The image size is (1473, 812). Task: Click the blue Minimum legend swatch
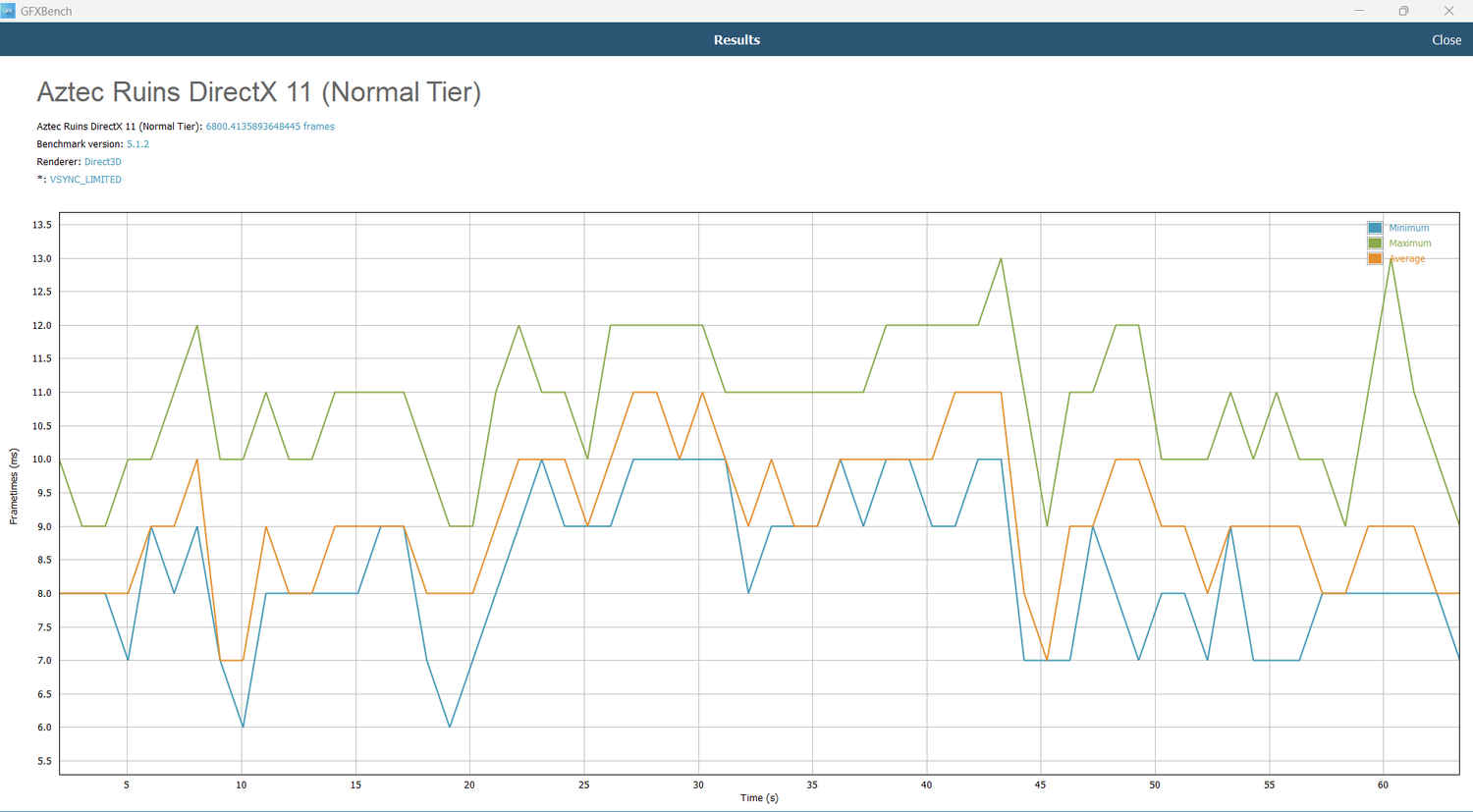point(1375,228)
